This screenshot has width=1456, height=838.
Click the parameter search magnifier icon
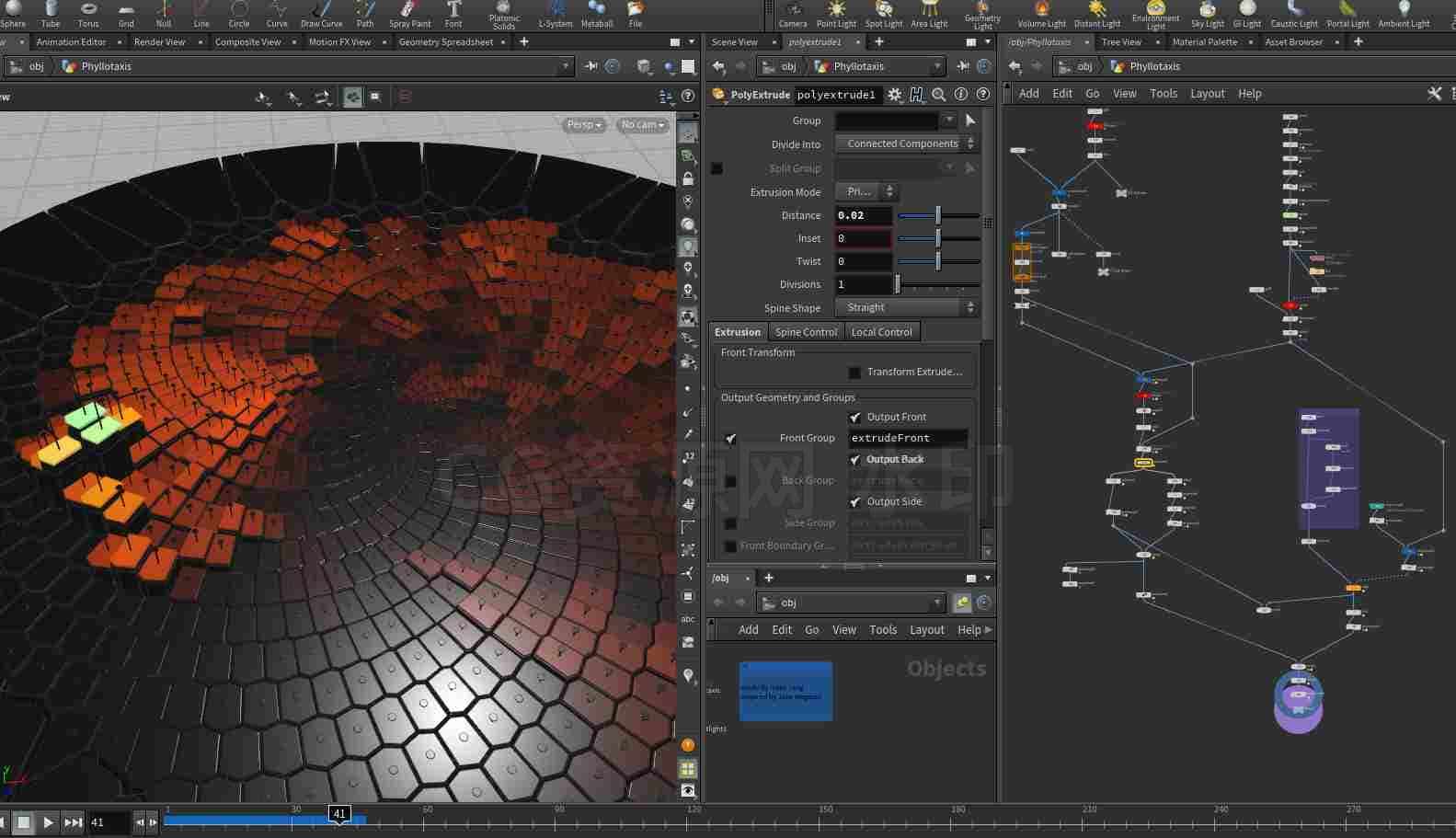[938, 94]
